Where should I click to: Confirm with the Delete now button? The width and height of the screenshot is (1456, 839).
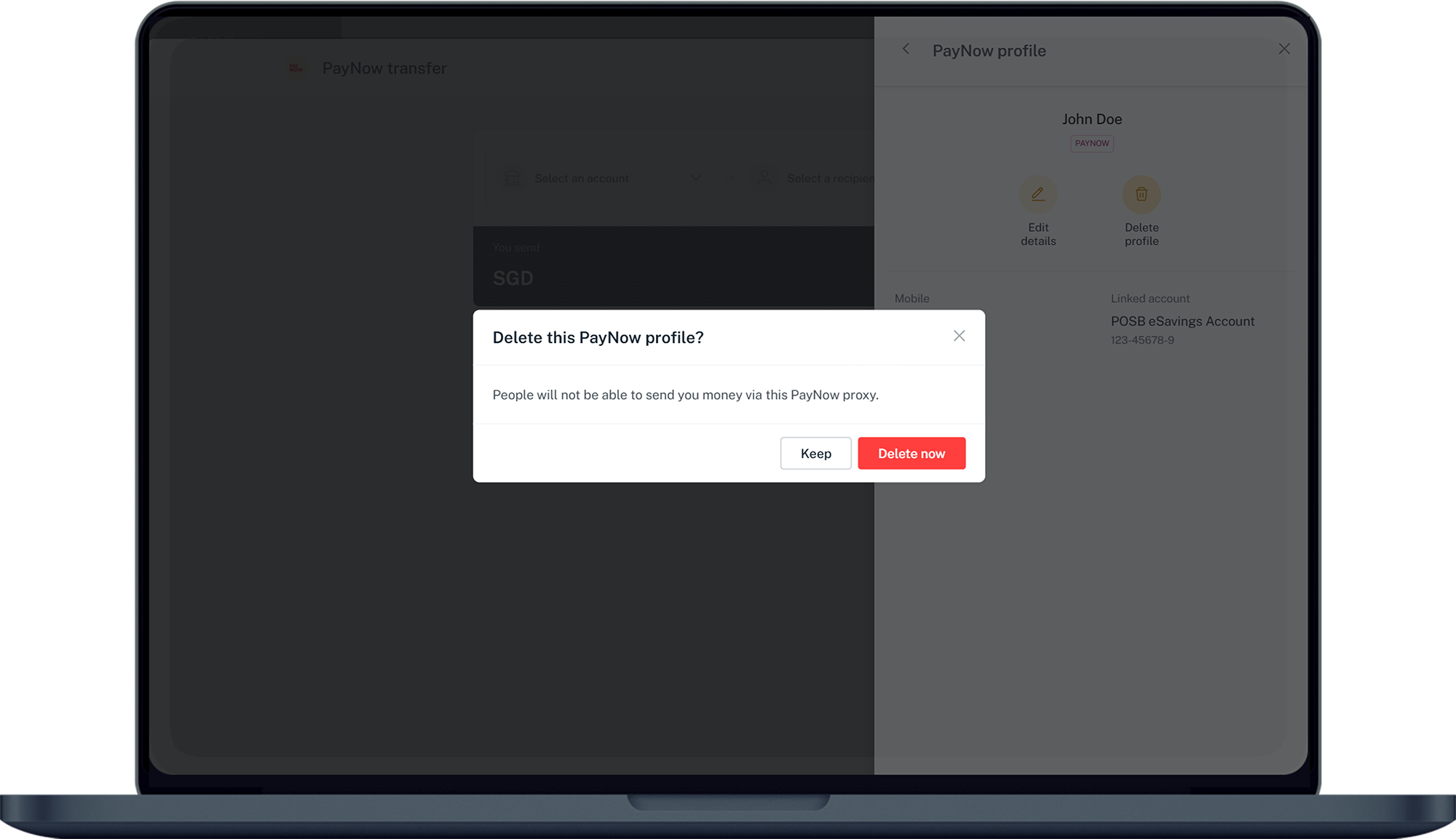pos(911,453)
